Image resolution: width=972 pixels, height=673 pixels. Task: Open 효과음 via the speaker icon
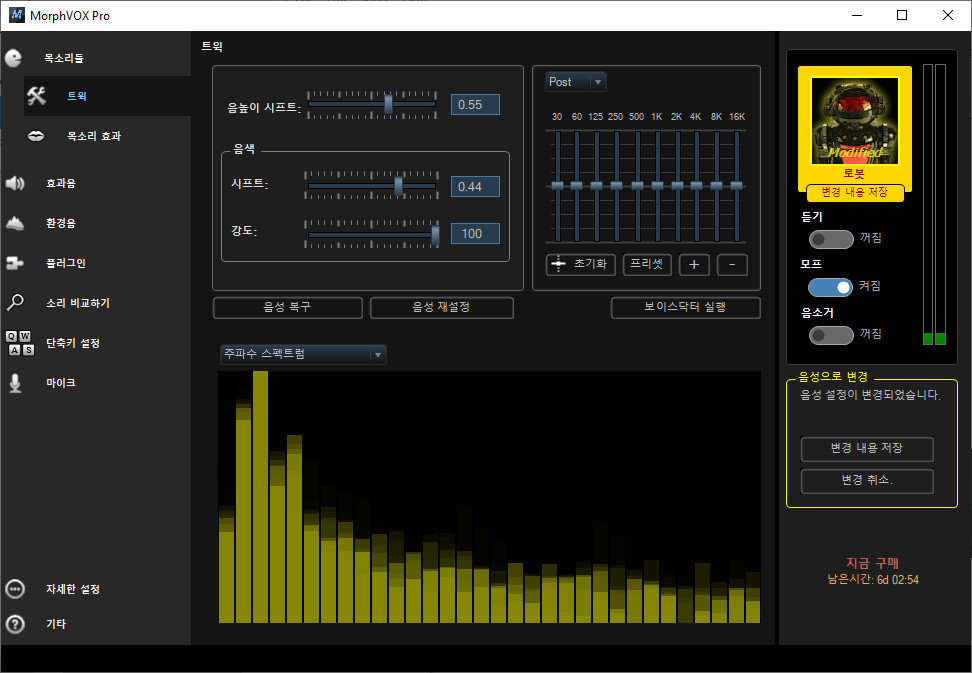pos(15,183)
